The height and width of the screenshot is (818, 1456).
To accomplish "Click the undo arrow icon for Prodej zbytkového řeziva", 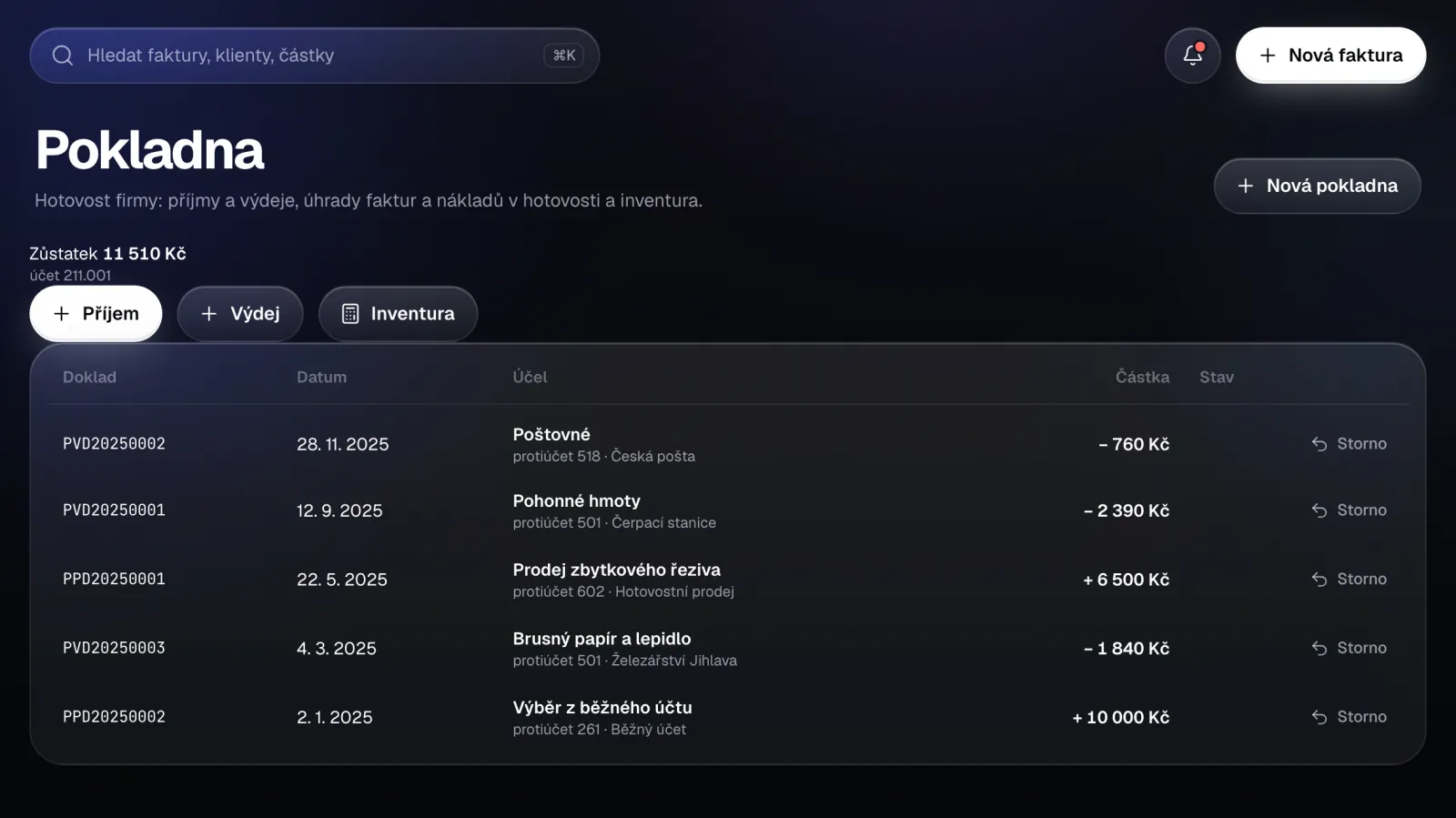I will (x=1319, y=580).
